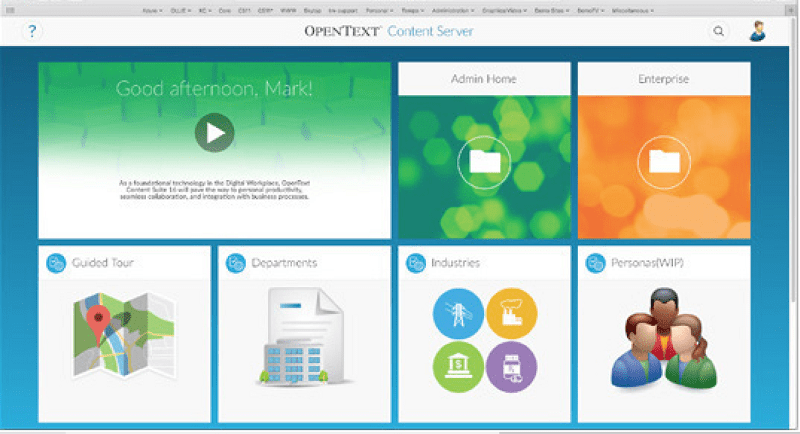
Task: Click the Admin Home tile title
Action: [484, 79]
